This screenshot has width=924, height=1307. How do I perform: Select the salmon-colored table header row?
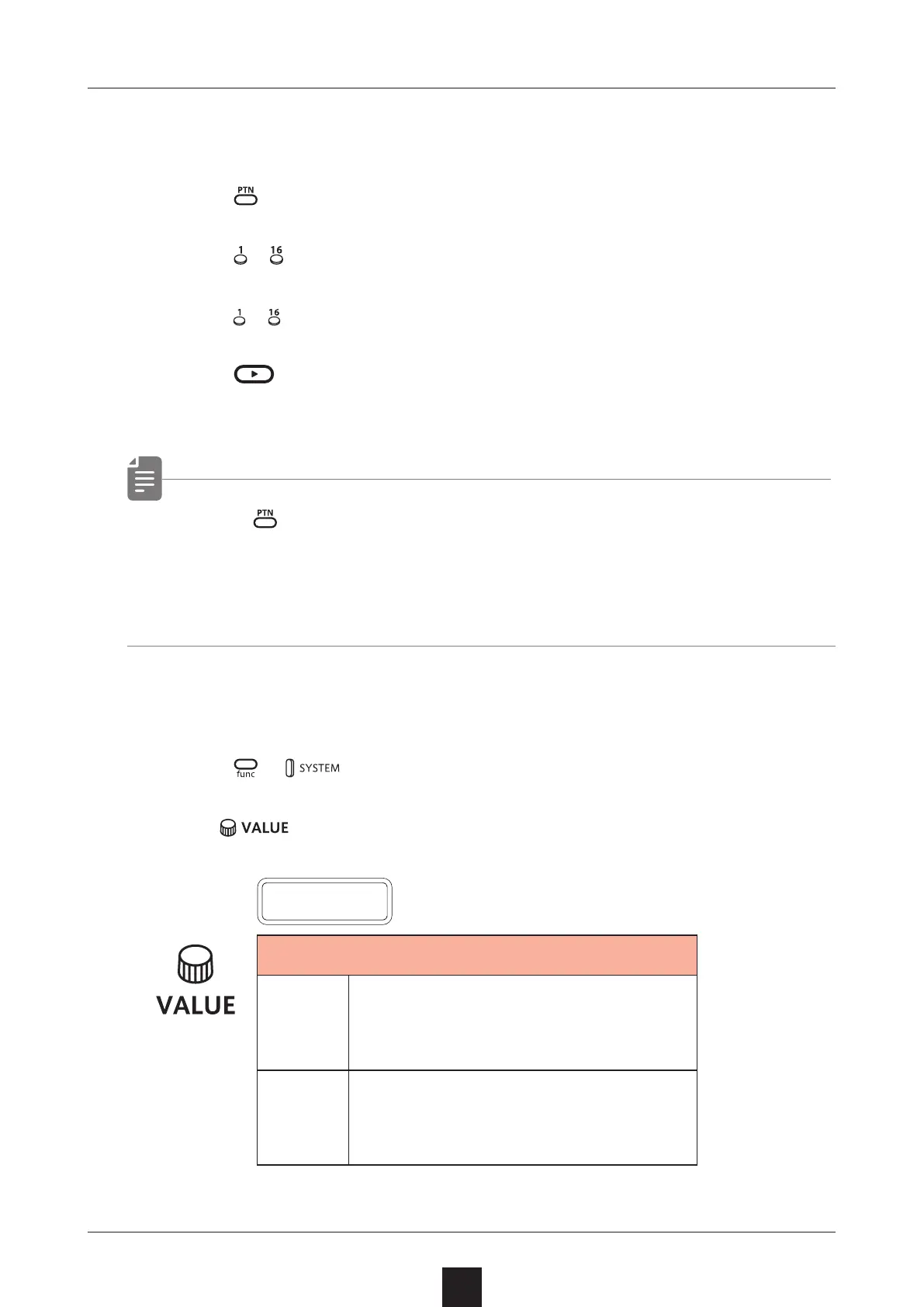click(476, 955)
